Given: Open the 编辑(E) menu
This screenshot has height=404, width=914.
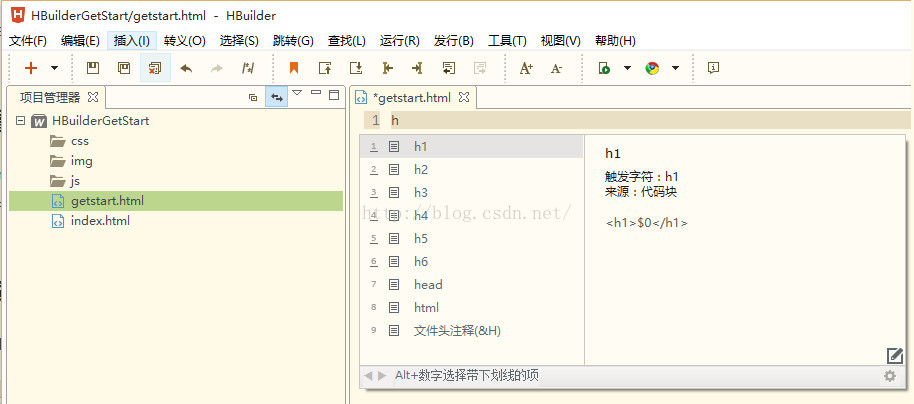Looking at the screenshot, I should [x=80, y=41].
